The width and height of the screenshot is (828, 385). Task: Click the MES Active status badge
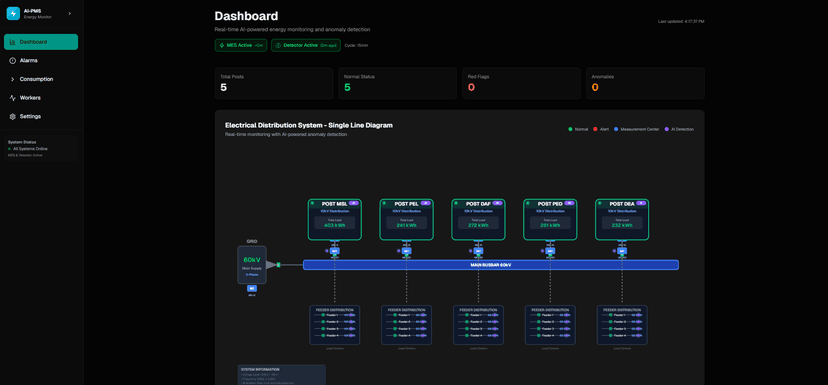tap(241, 45)
